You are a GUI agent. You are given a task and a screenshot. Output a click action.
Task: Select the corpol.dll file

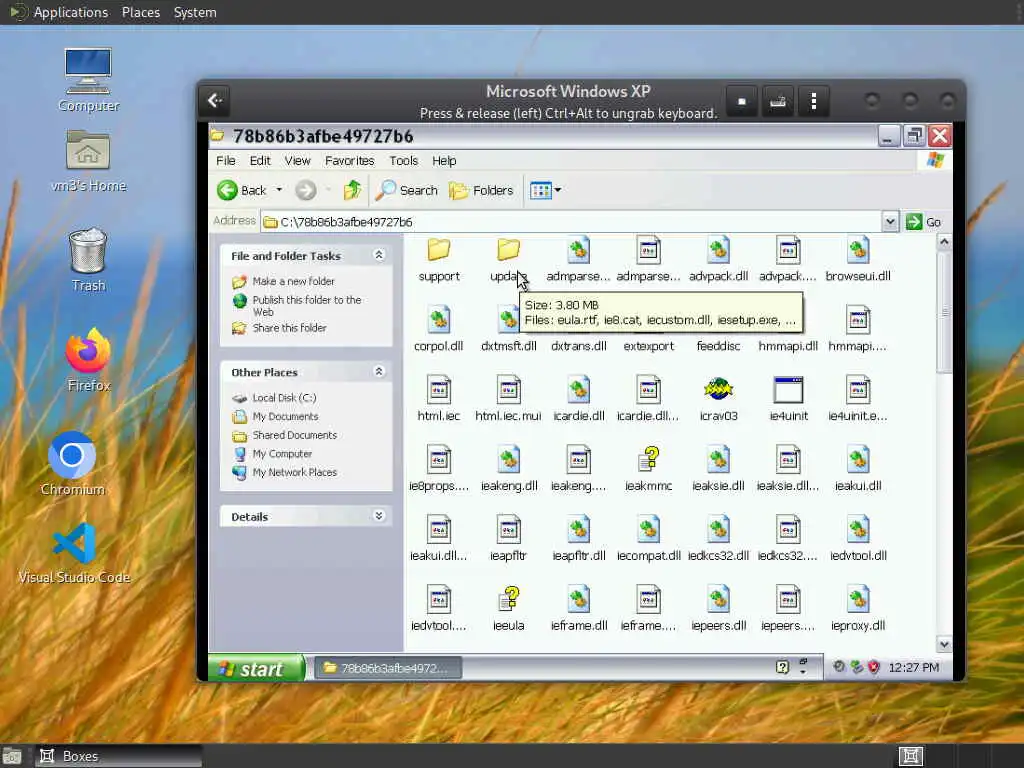click(438, 330)
